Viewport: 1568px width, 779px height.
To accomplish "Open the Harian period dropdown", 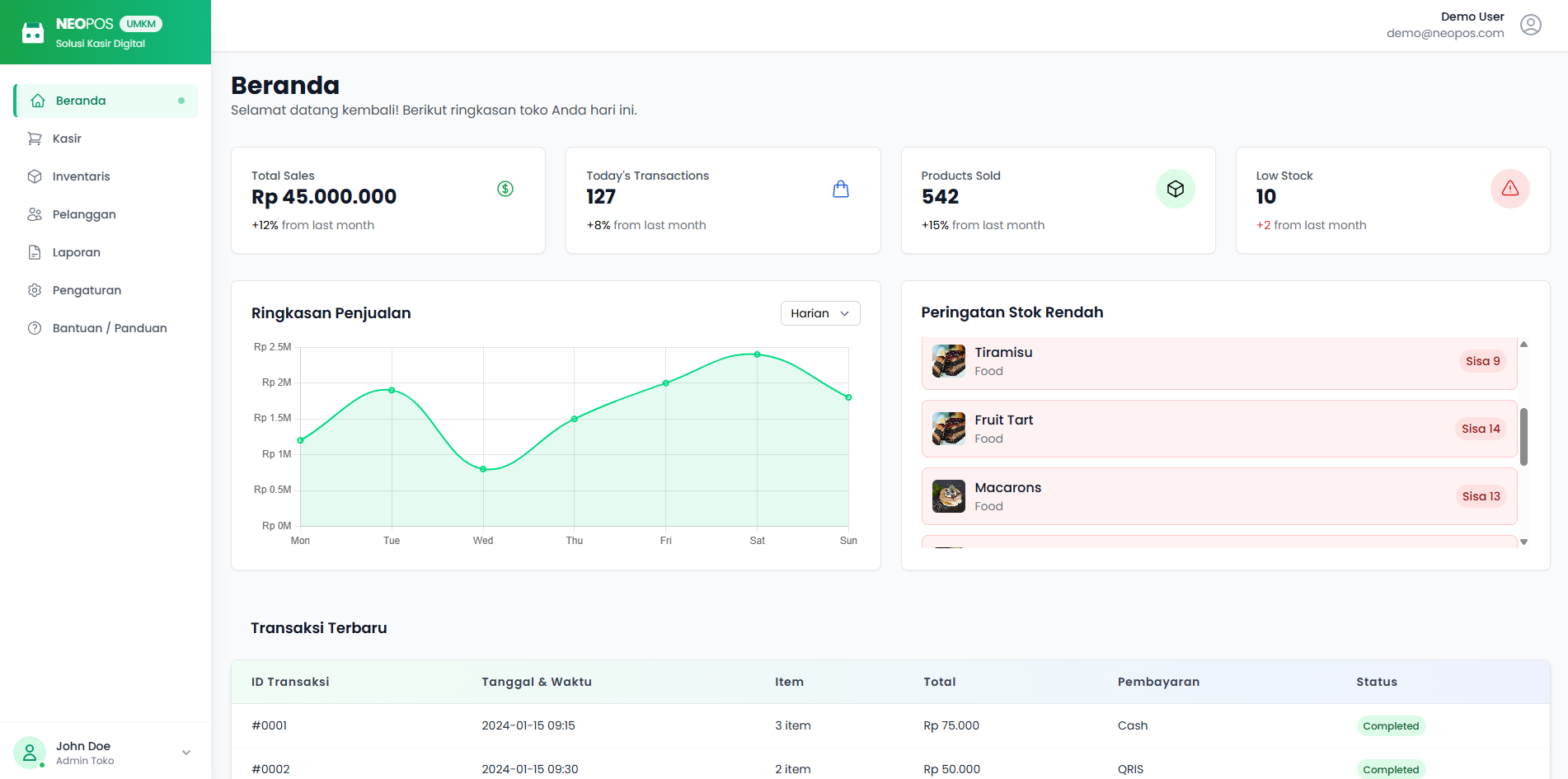I will [x=819, y=313].
